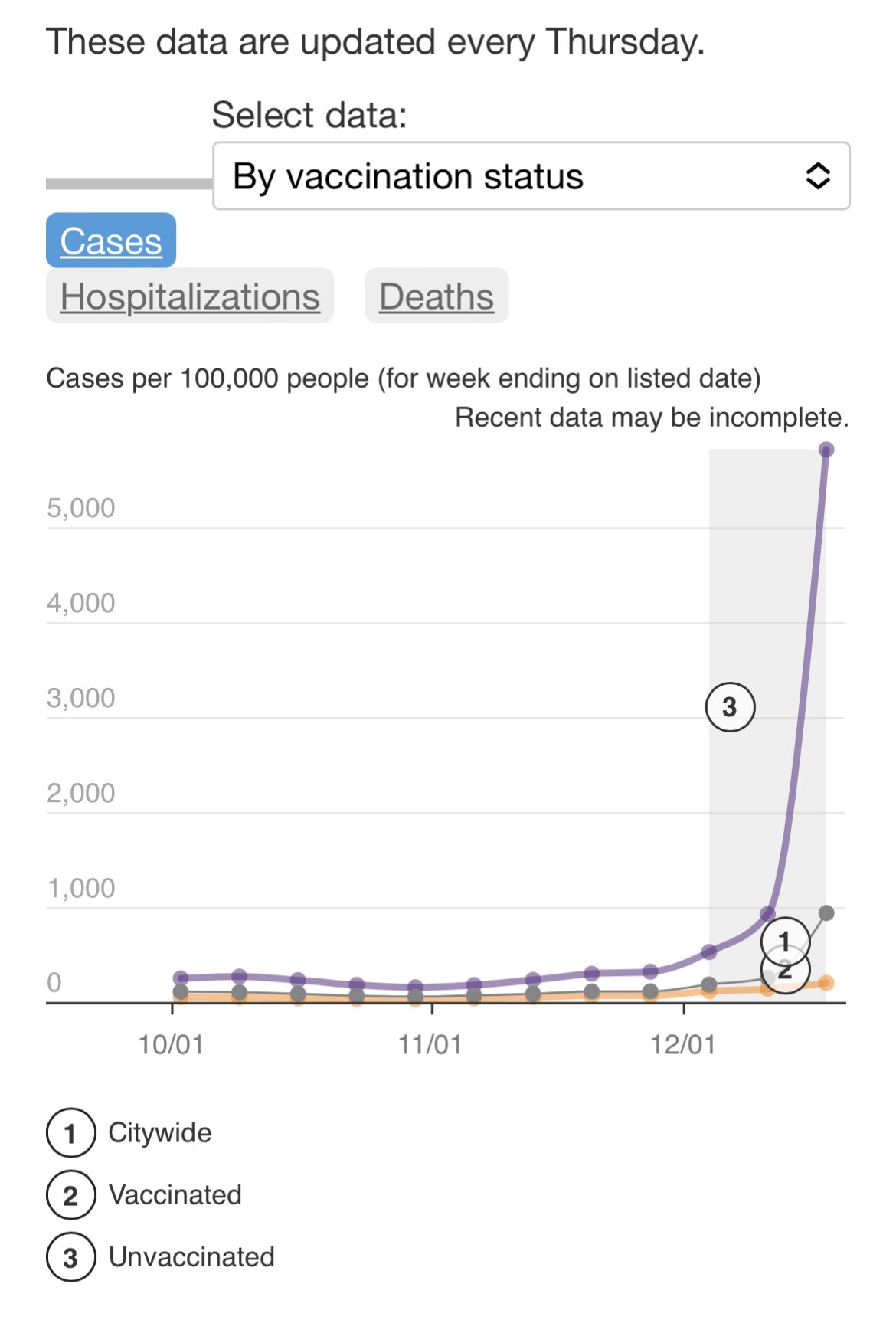Image resolution: width=896 pixels, height=1320 pixels.
Task: Click the Citywide legend label text
Action: point(160,1132)
